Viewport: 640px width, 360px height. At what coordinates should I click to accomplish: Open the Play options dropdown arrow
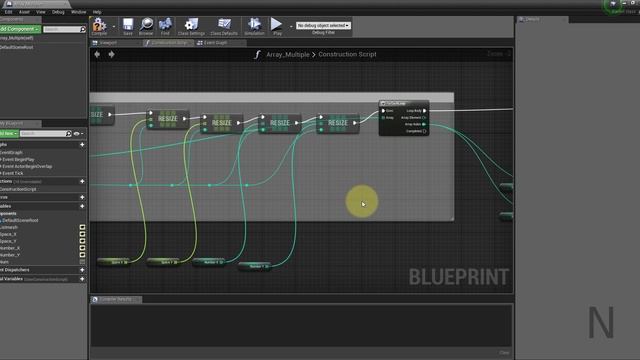(x=291, y=27)
